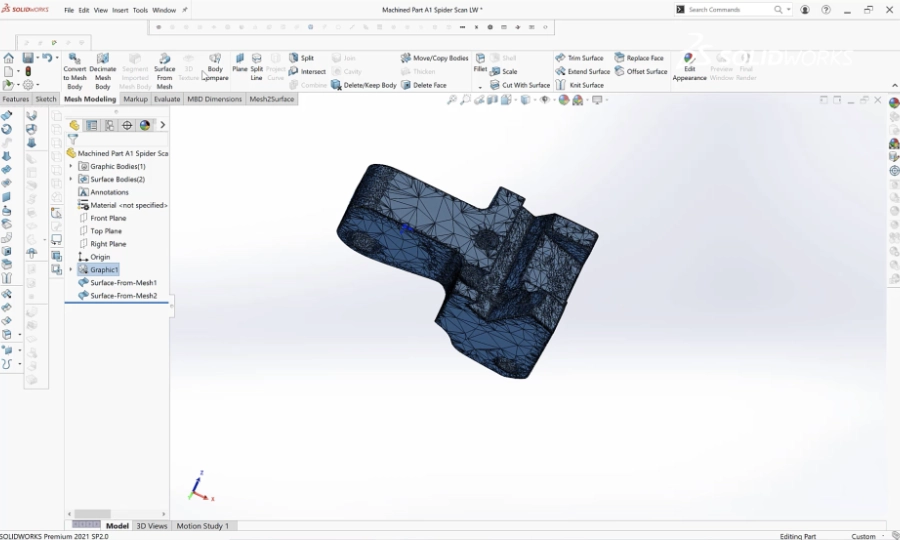Click the user login icon in title bar
The height and width of the screenshot is (540, 900).
point(805,10)
